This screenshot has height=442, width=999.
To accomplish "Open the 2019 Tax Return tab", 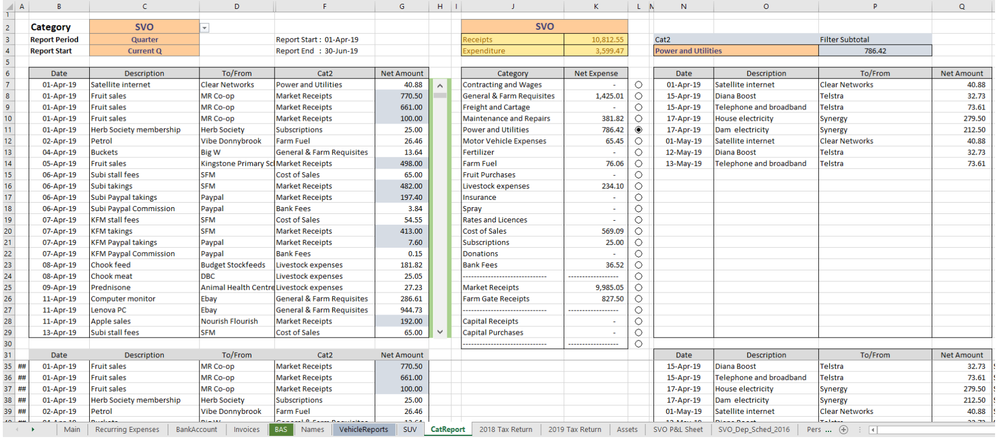I will (x=575, y=430).
